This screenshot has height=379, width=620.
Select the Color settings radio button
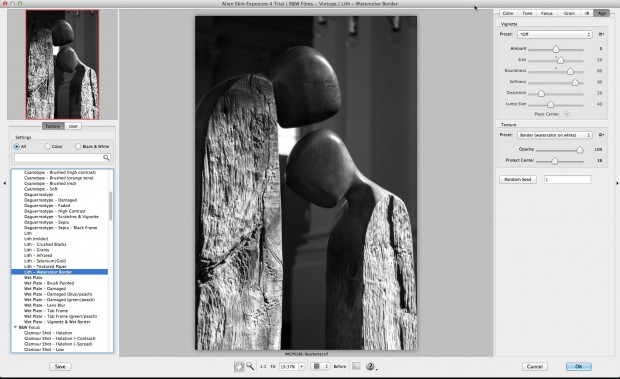point(47,147)
